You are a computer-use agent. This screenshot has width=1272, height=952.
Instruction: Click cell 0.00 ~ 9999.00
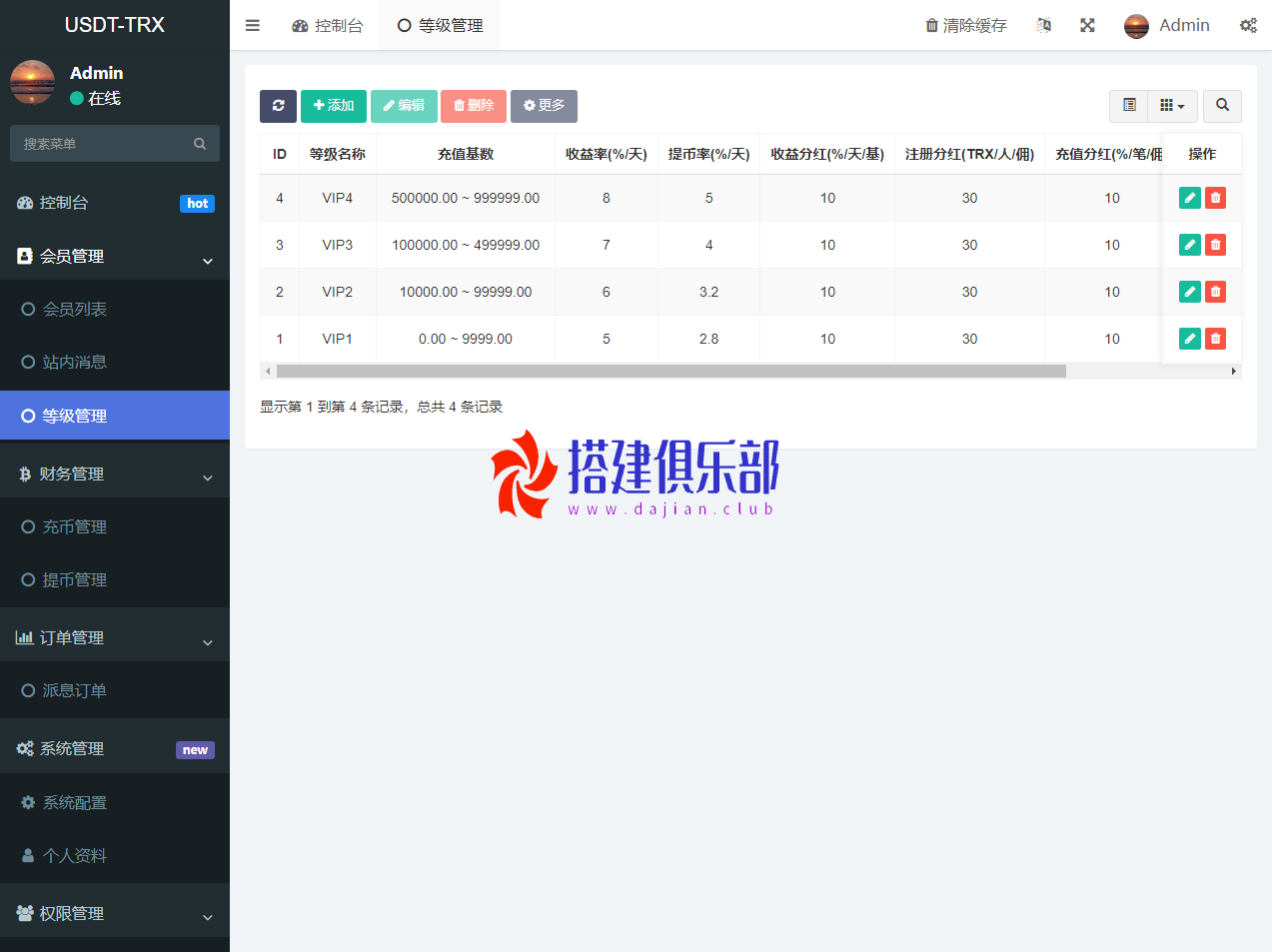pyautogui.click(x=466, y=340)
